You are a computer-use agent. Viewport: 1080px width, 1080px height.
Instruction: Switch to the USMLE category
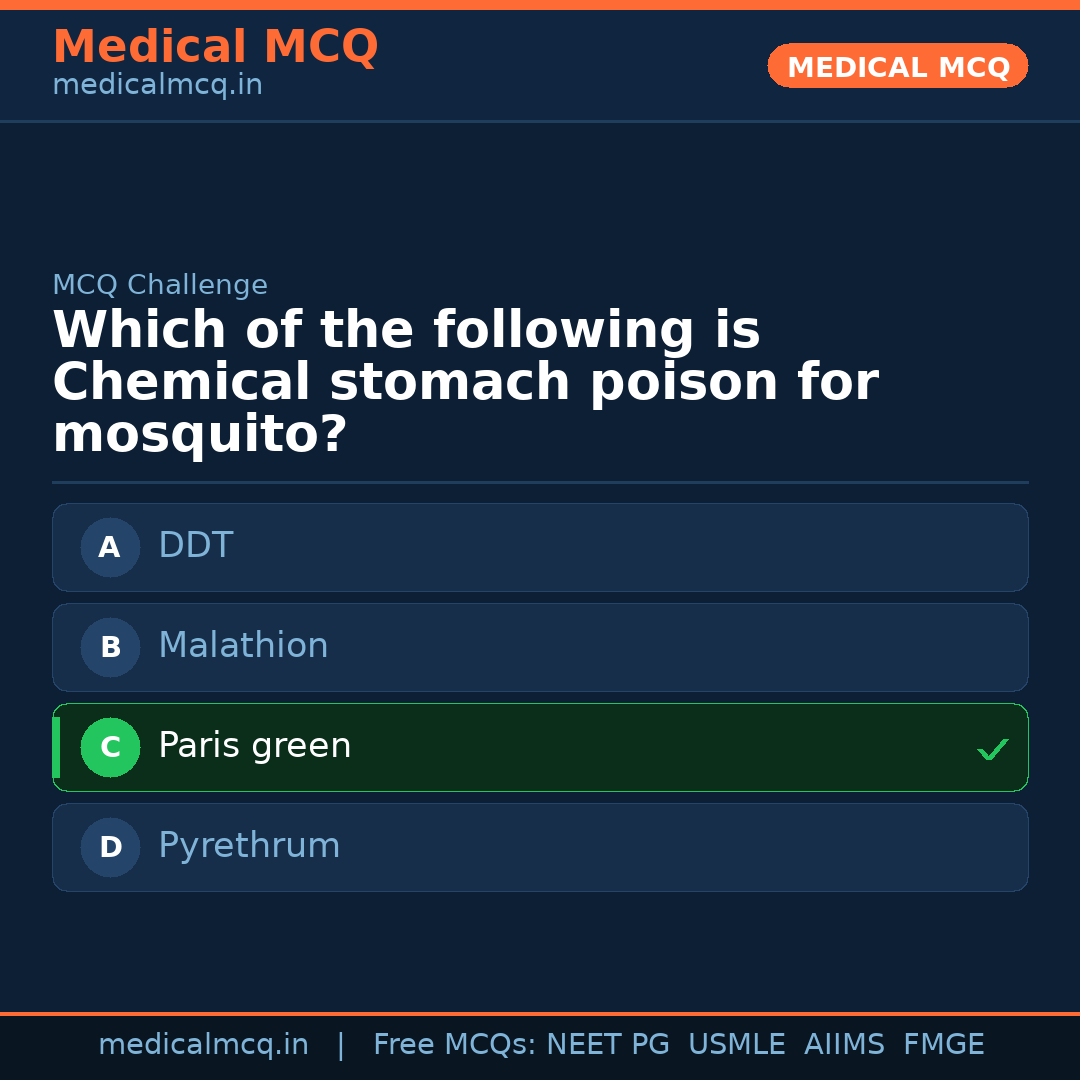point(737,1043)
